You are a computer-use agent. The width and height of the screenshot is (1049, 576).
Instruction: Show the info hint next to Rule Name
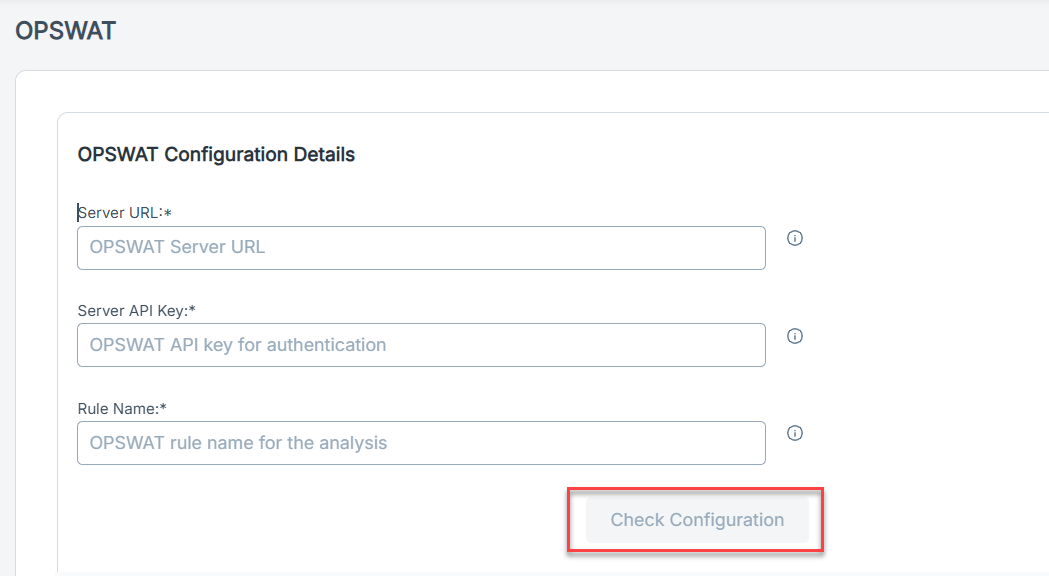coord(795,434)
